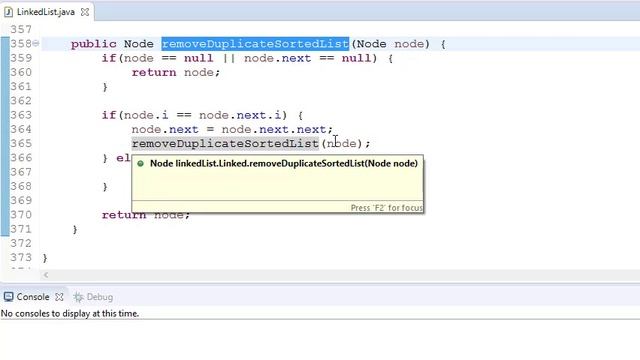The width and height of the screenshot is (640, 360).
Task: Click line number 367
Action: [x=21, y=172]
